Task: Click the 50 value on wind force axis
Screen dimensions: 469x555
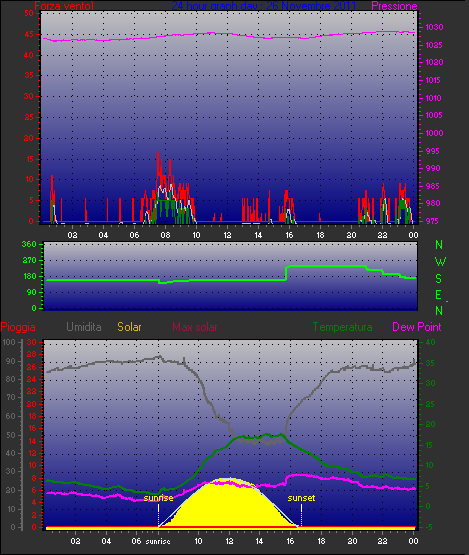Action: (29, 13)
